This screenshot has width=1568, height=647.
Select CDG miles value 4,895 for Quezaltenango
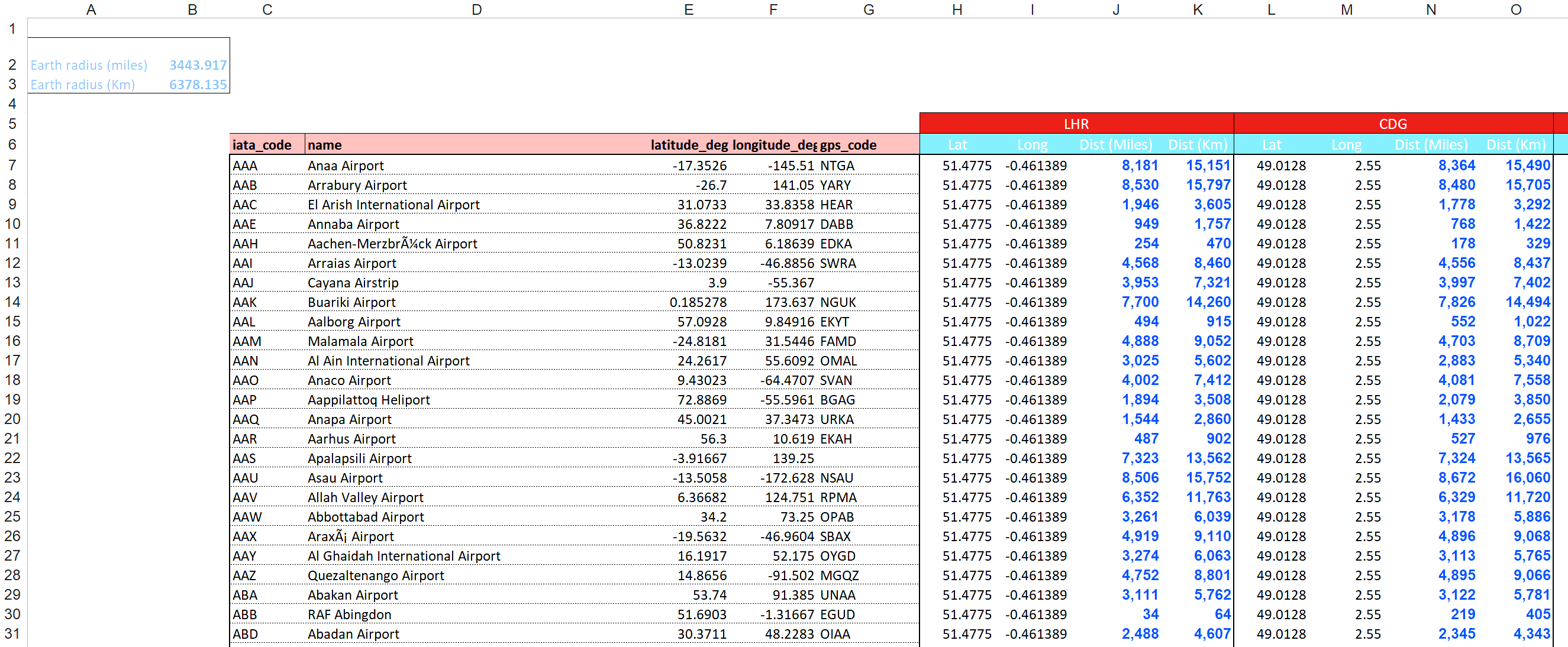1431,575
